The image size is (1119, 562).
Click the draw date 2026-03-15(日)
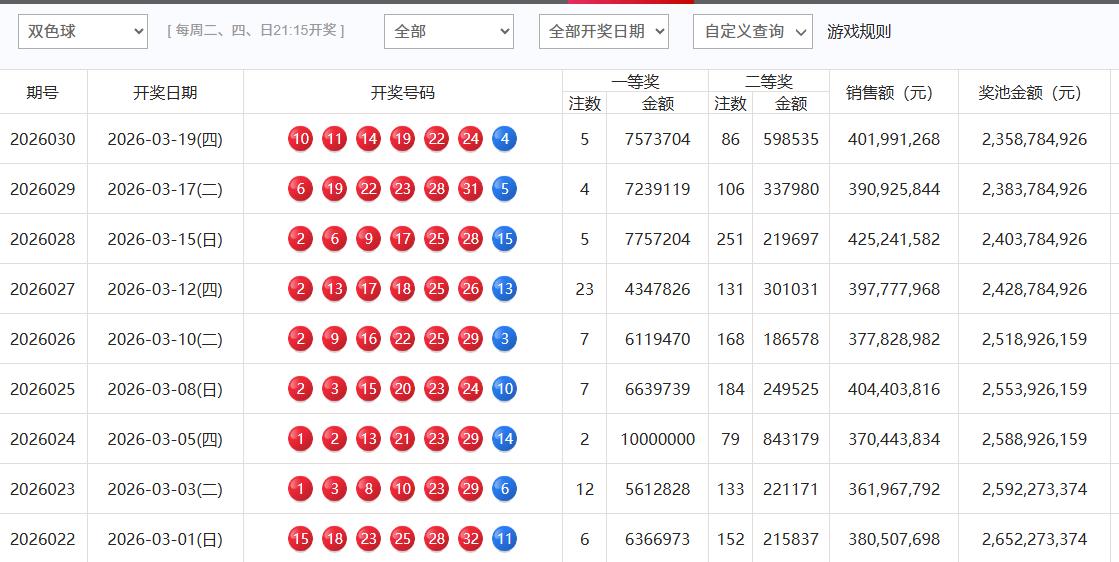click(x=165, y=239)
